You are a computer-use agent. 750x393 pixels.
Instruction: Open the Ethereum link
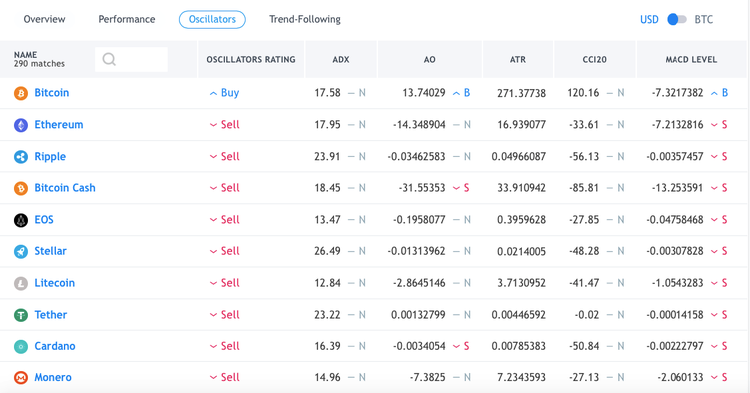click(x=59, y=125)
